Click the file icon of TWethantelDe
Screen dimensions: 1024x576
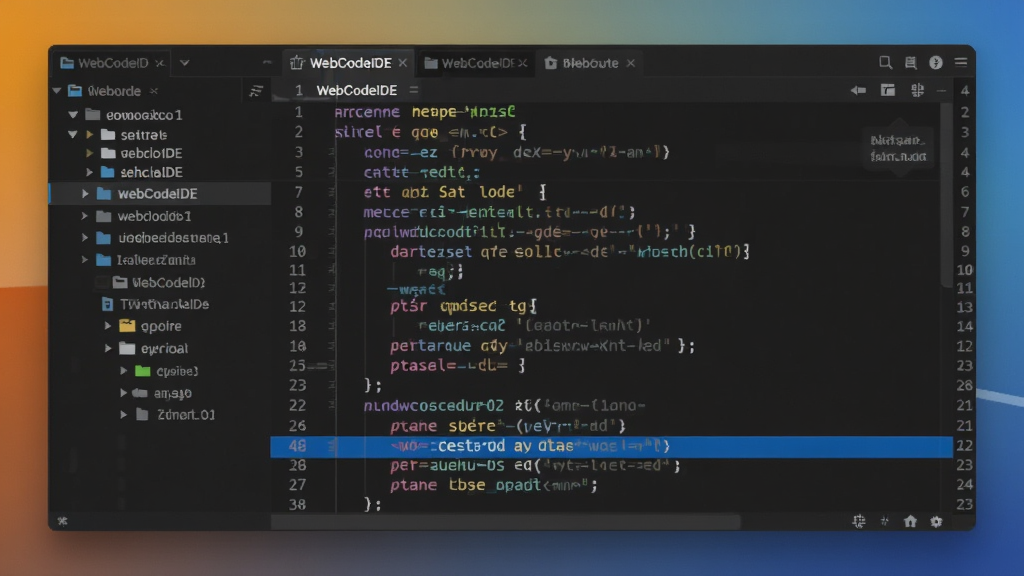pyautogui.click(x=107, y=304)
